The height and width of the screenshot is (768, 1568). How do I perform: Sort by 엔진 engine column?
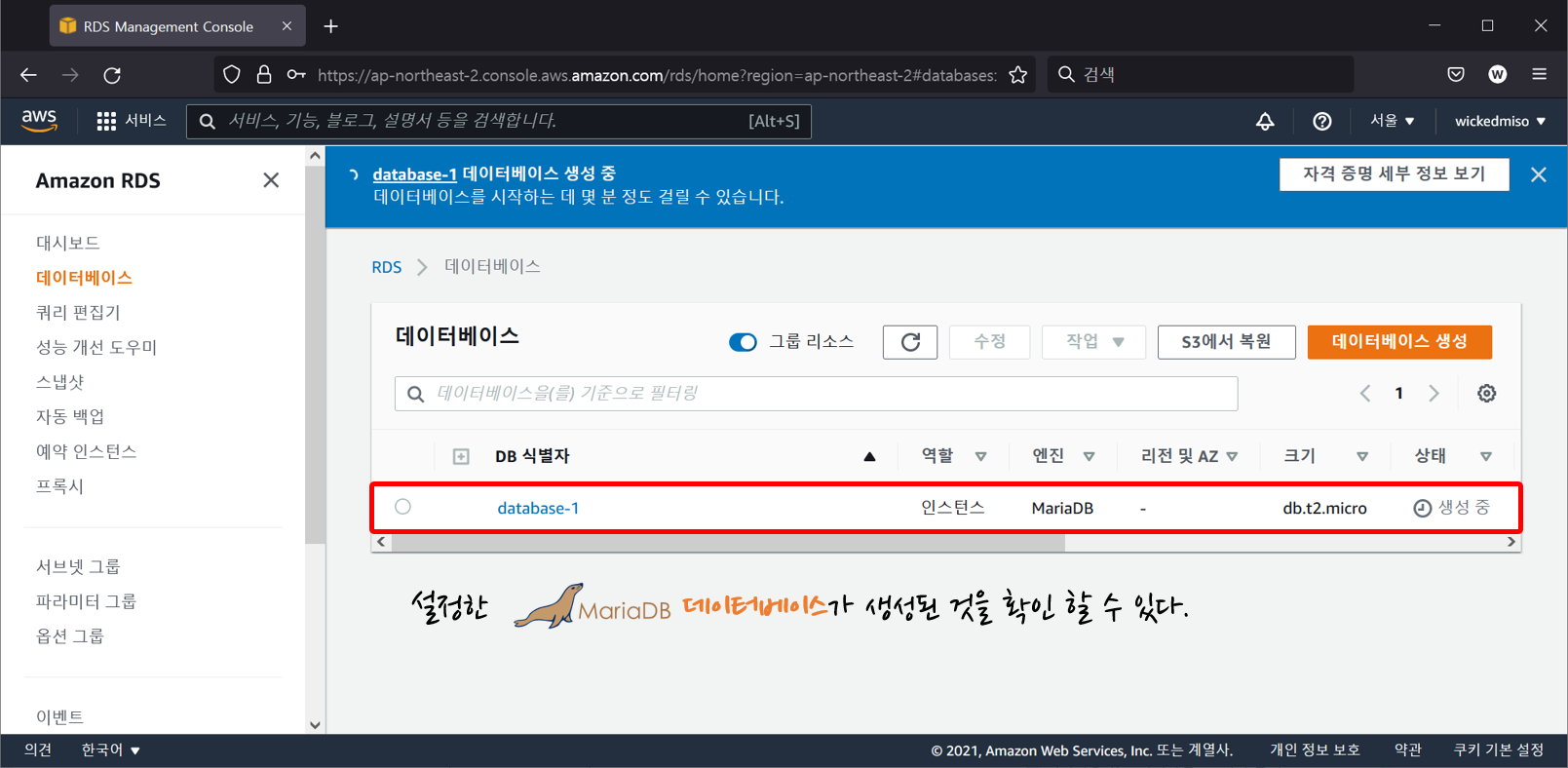point(1089,456)
